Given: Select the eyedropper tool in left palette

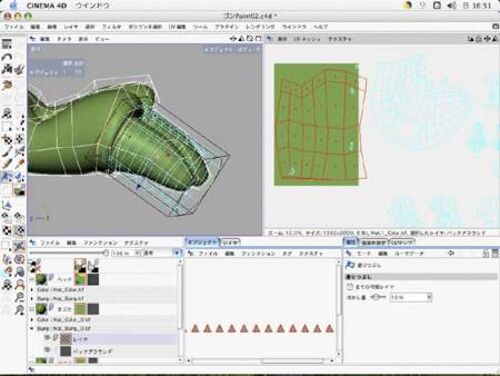Looking at the screenshot, I should coord(19,164).
